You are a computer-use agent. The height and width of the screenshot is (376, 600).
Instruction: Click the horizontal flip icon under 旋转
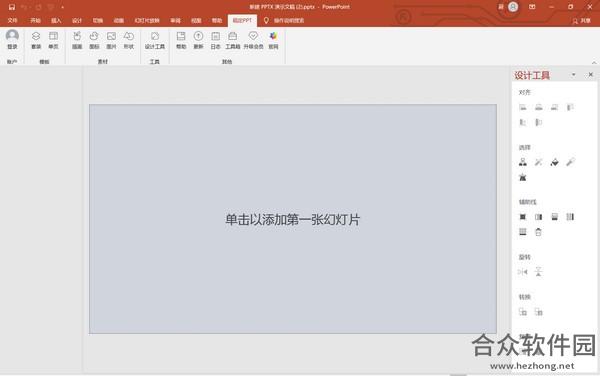pyautogui.click(x=523, y=272)
